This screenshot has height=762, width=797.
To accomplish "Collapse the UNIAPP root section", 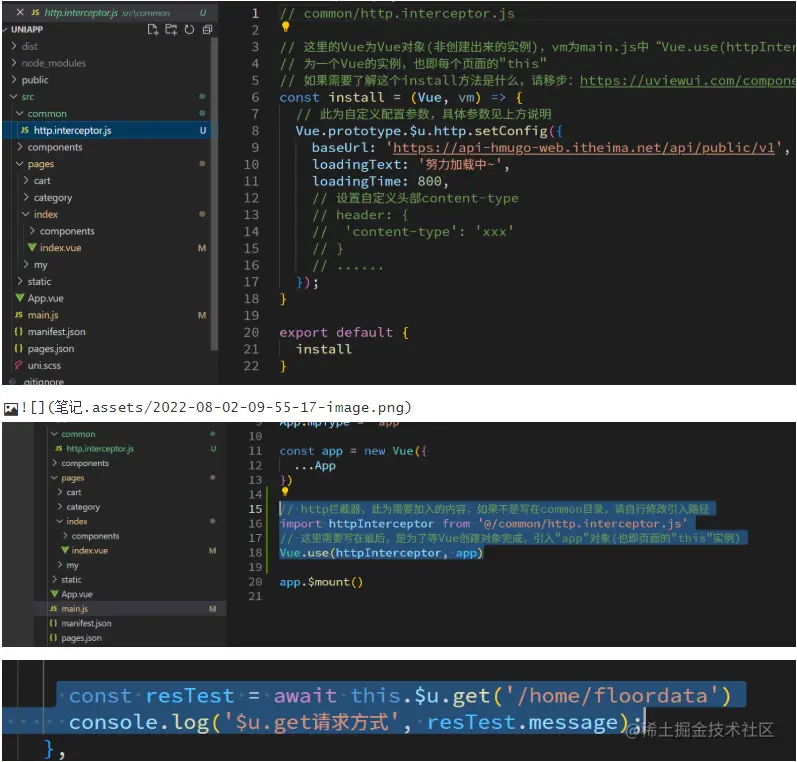I will [7, 29].
